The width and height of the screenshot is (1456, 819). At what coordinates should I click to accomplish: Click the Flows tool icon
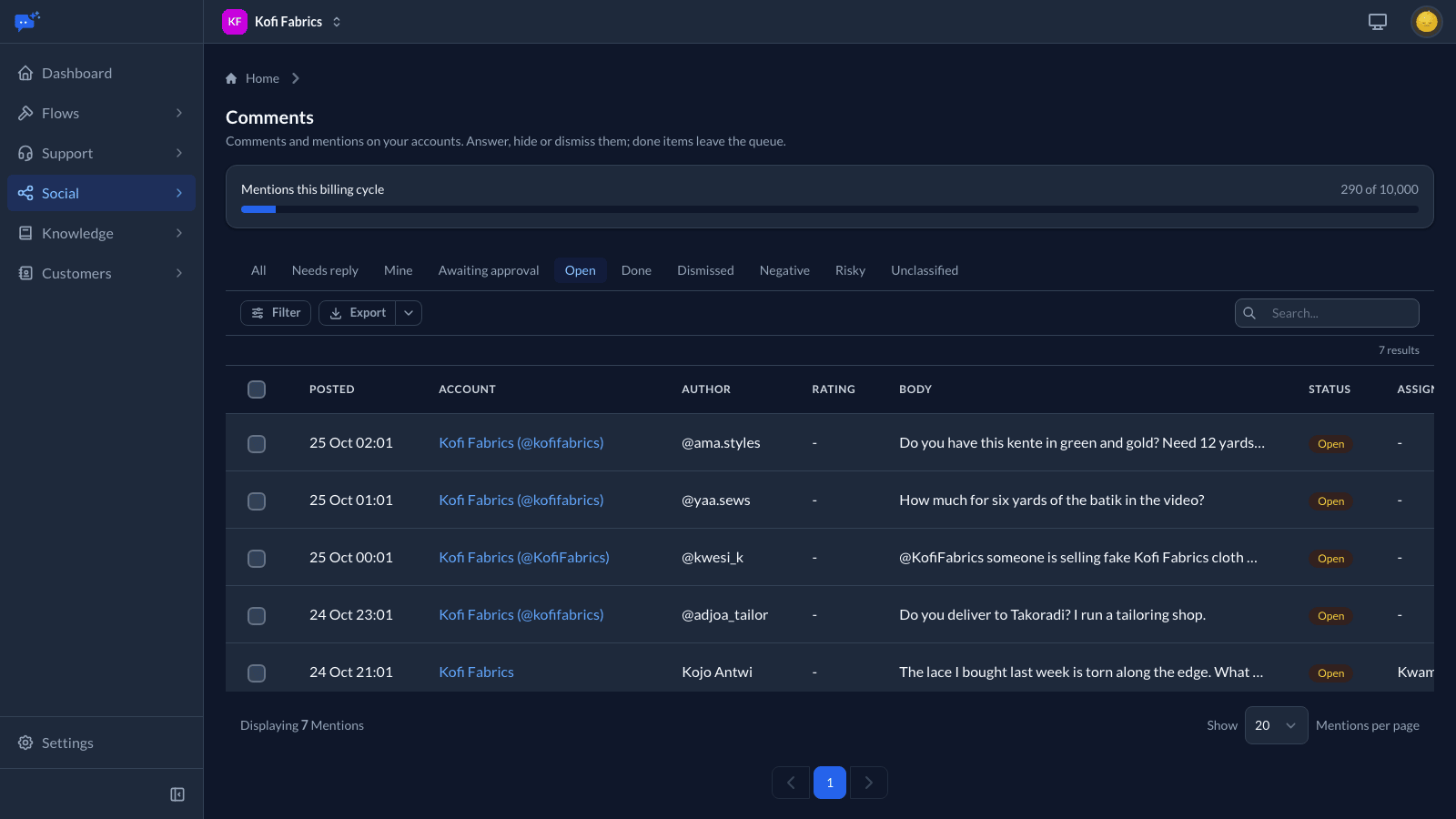25,113
